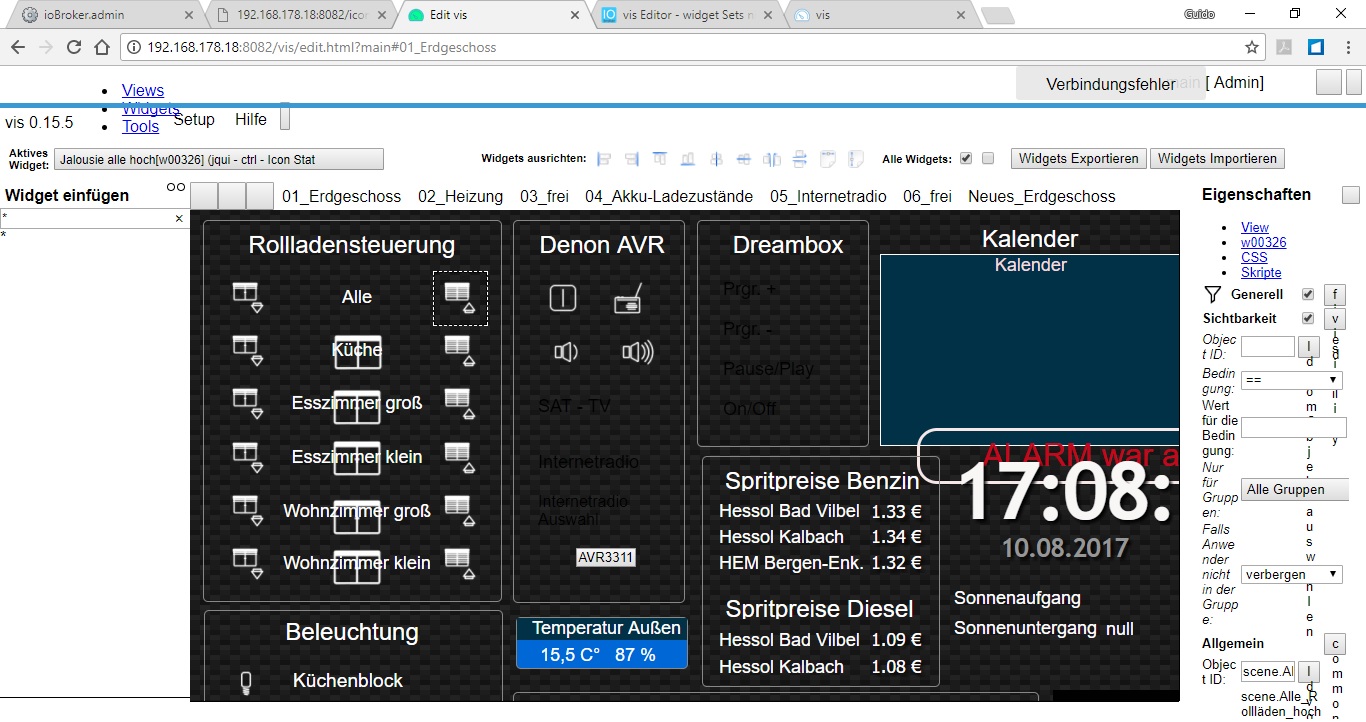The height and width of the screenshot is (722, 1366).
Task: Toggle the Generell section checkbox
Action: tap(1308, 295)
